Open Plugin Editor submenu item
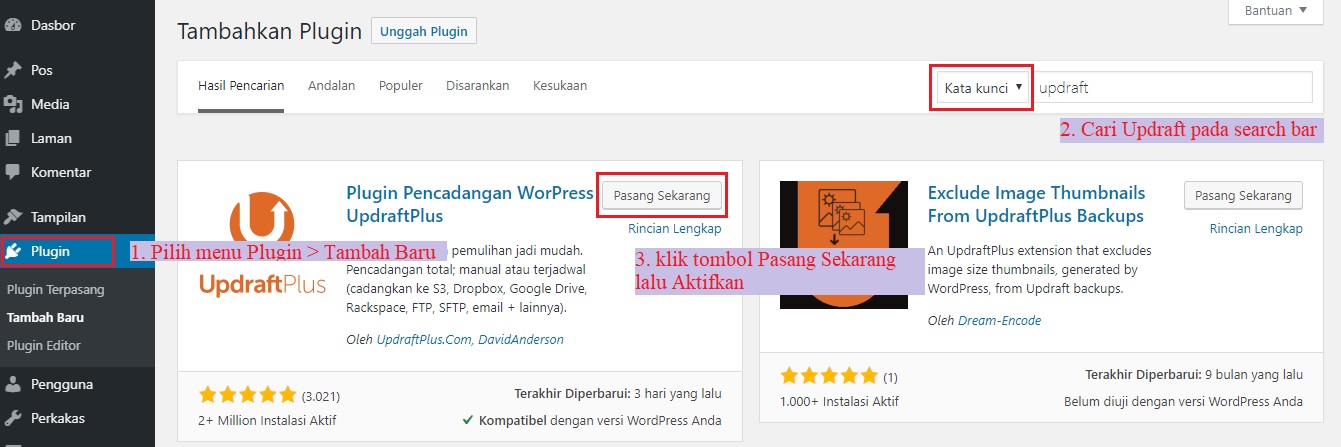 click(44, 346)
